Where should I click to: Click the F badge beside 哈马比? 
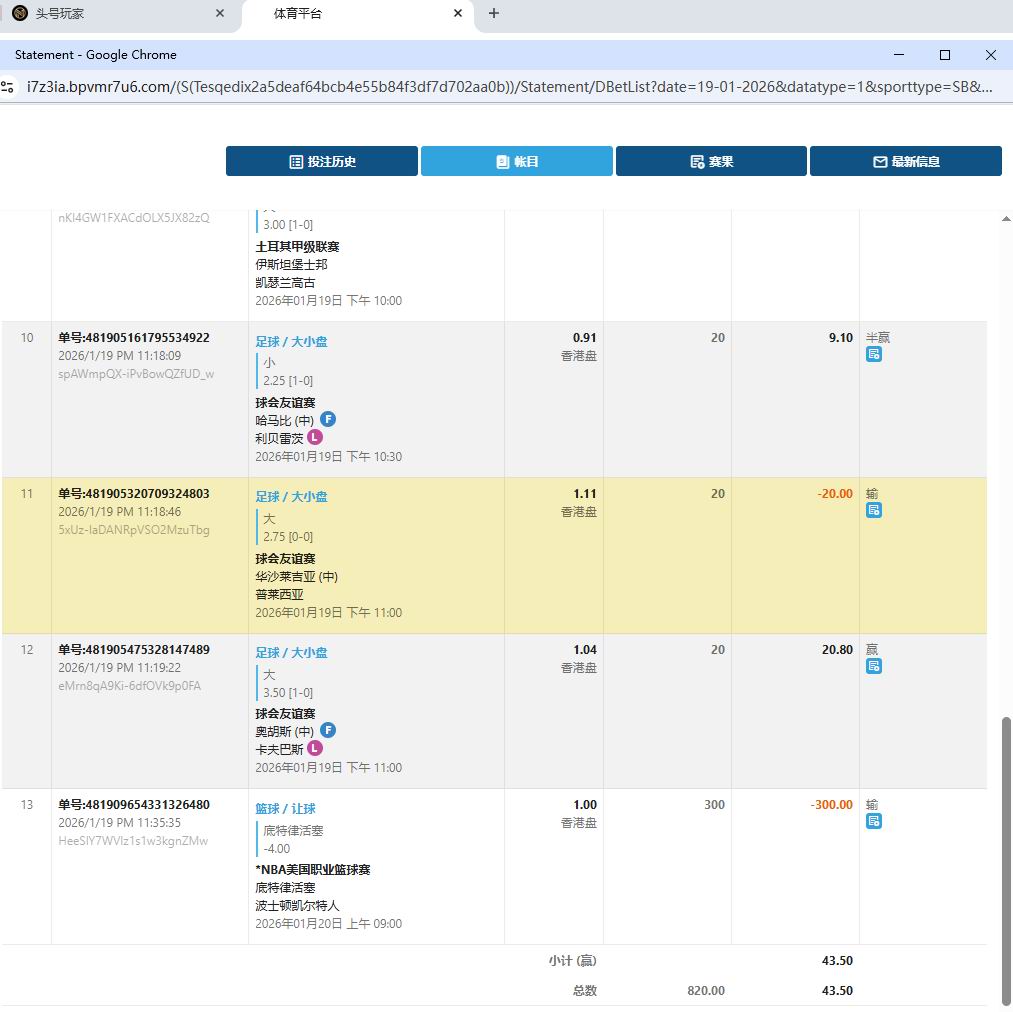(x=328, y=420)
